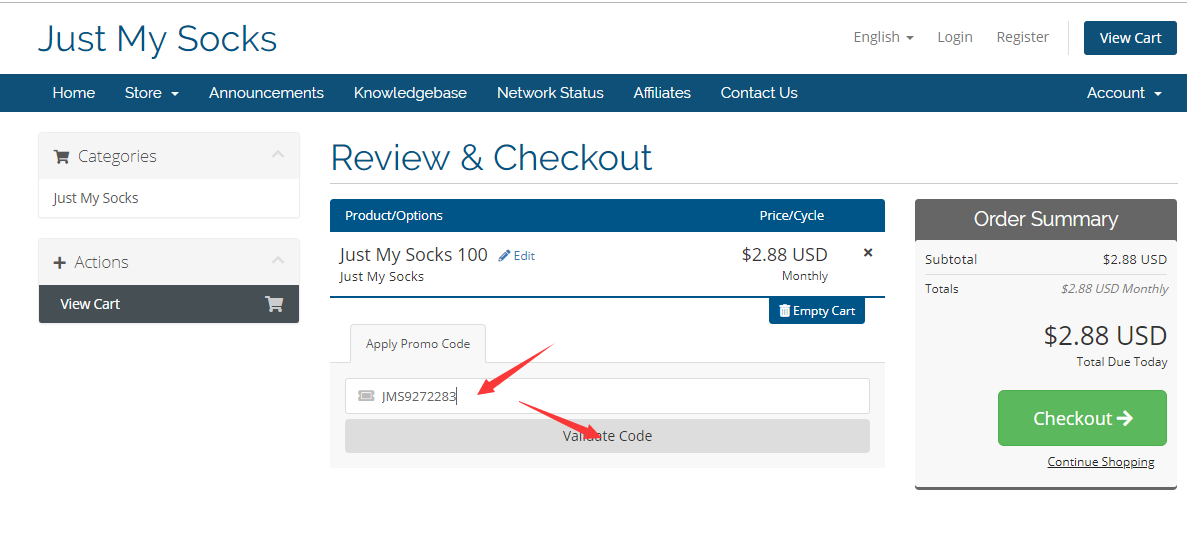Open Network Status in the navbar
The image size is (1187, 535).
pyautogui.click(x=550, y=93)
